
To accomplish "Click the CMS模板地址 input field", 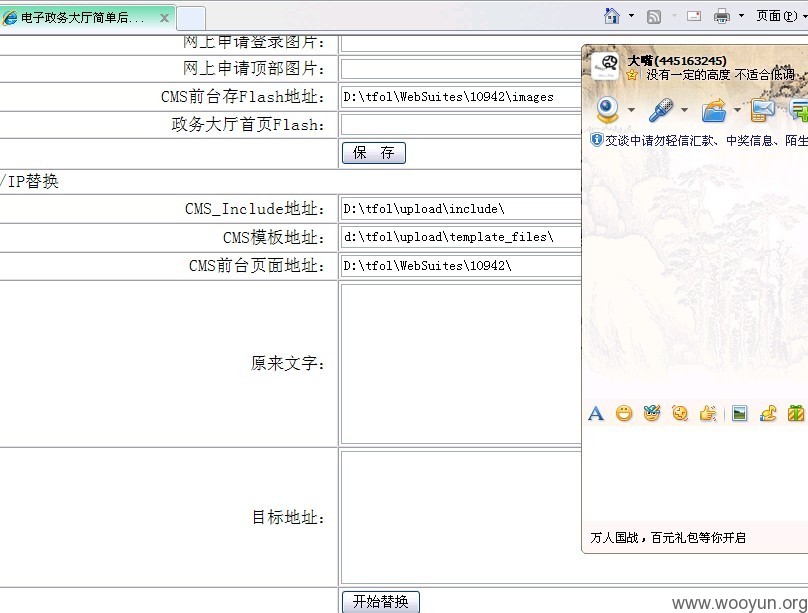I will pos(461,237).
